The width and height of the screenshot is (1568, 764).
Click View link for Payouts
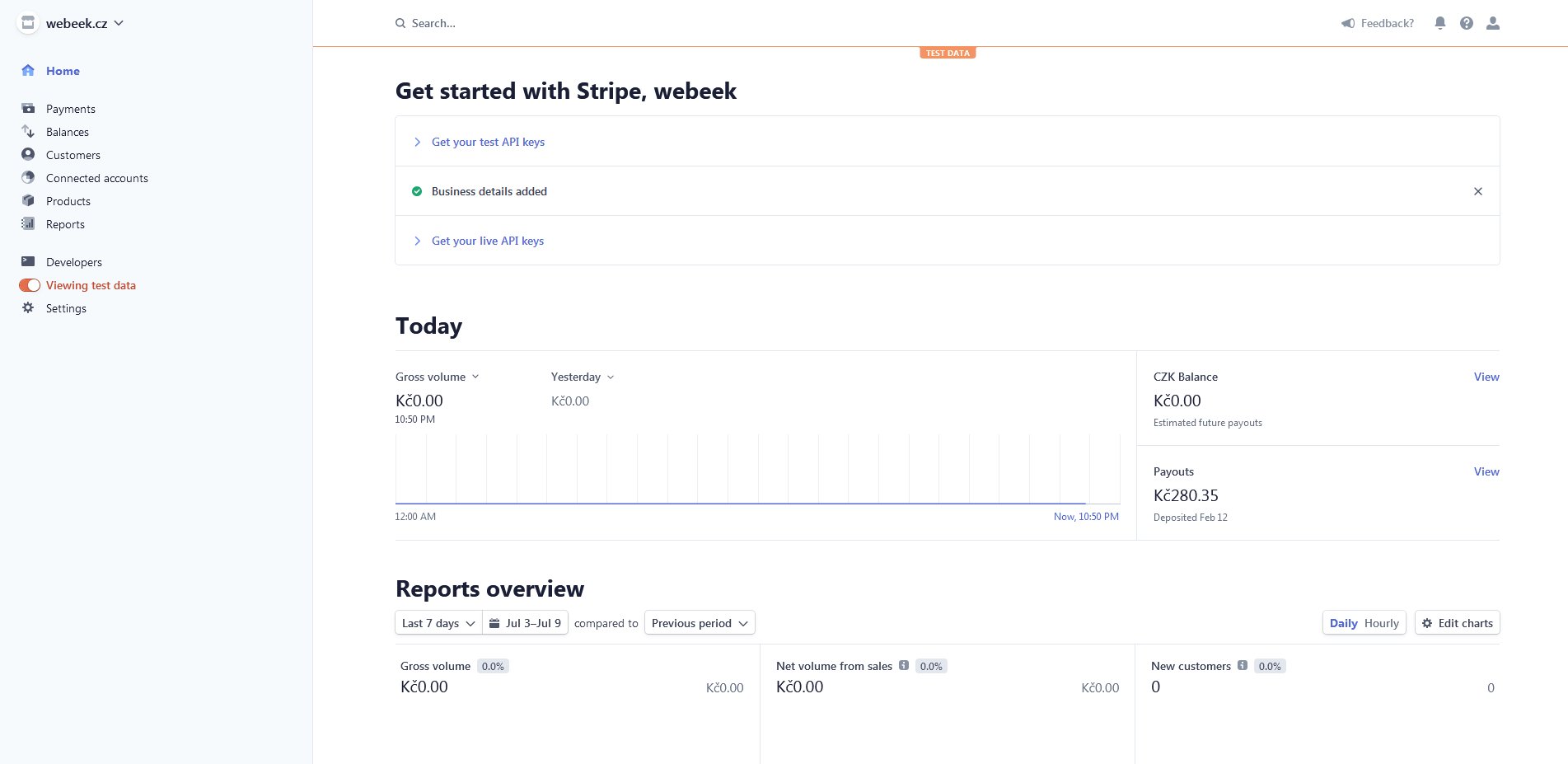[1486, 471]
